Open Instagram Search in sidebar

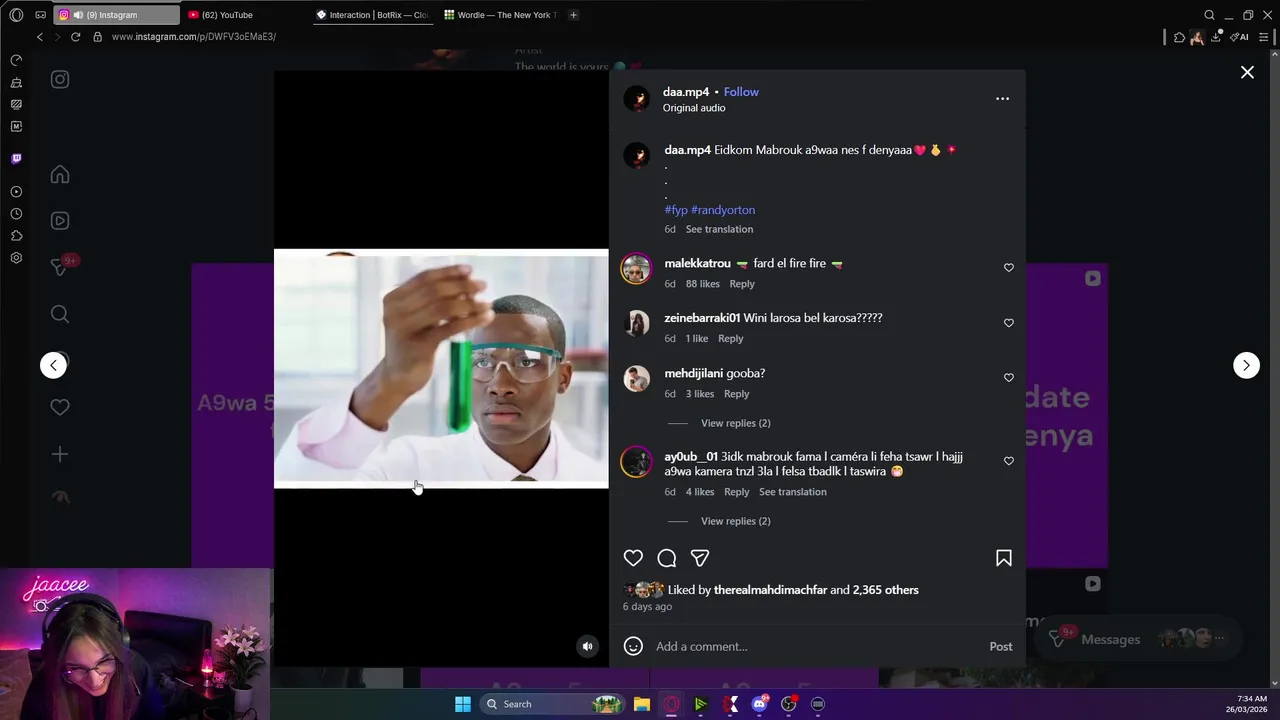coord(60,314)
